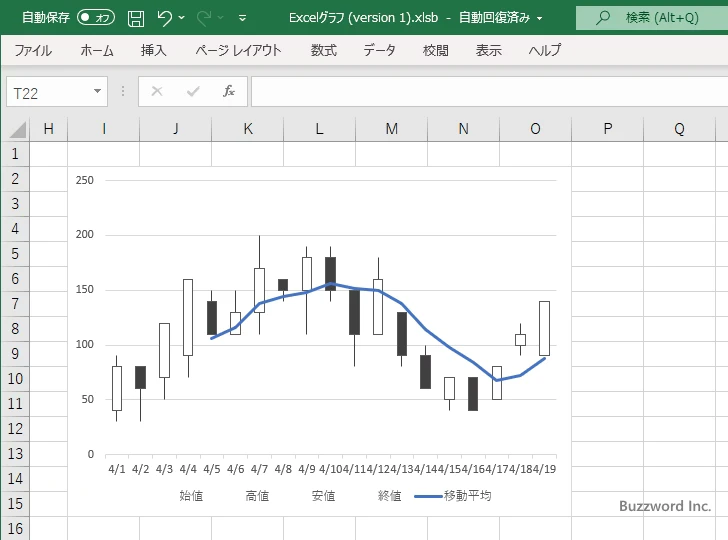Open the データ ribbon tab
Image resolution: width=728 pixels, height=540 pixels.
(379, 50)
